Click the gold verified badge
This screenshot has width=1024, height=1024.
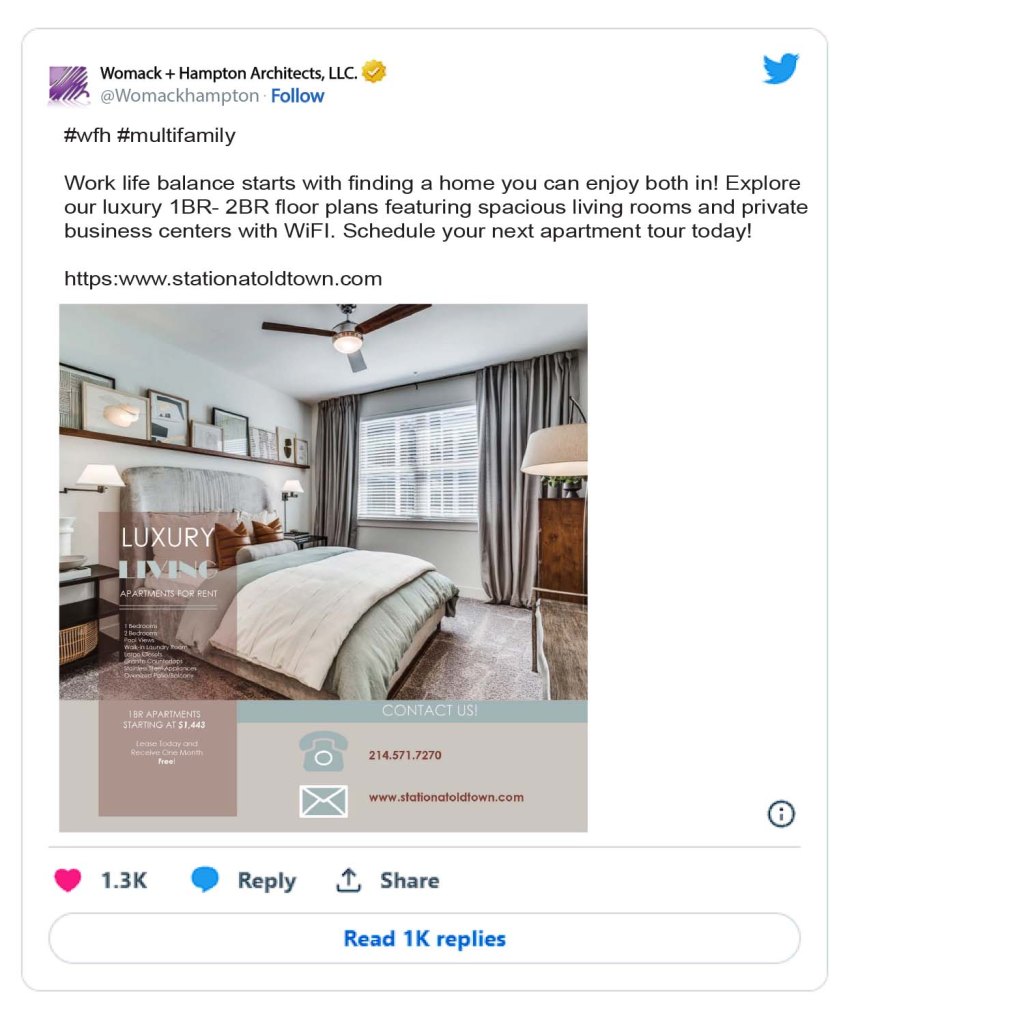(374, 72)
